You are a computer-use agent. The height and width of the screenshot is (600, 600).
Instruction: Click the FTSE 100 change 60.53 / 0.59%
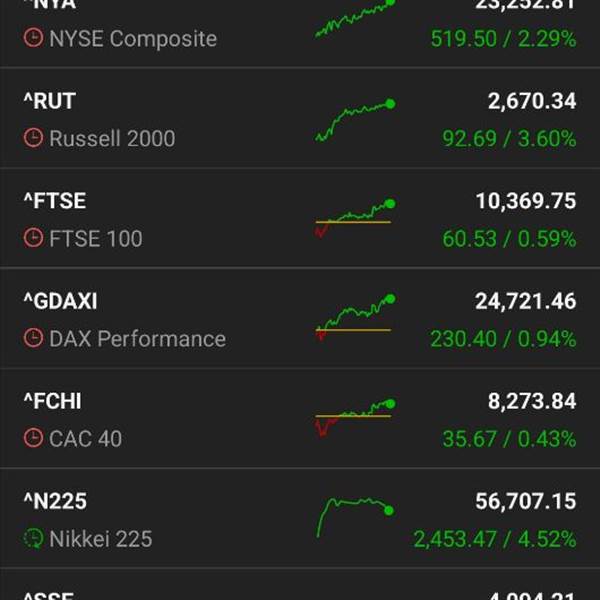[509, 239]
